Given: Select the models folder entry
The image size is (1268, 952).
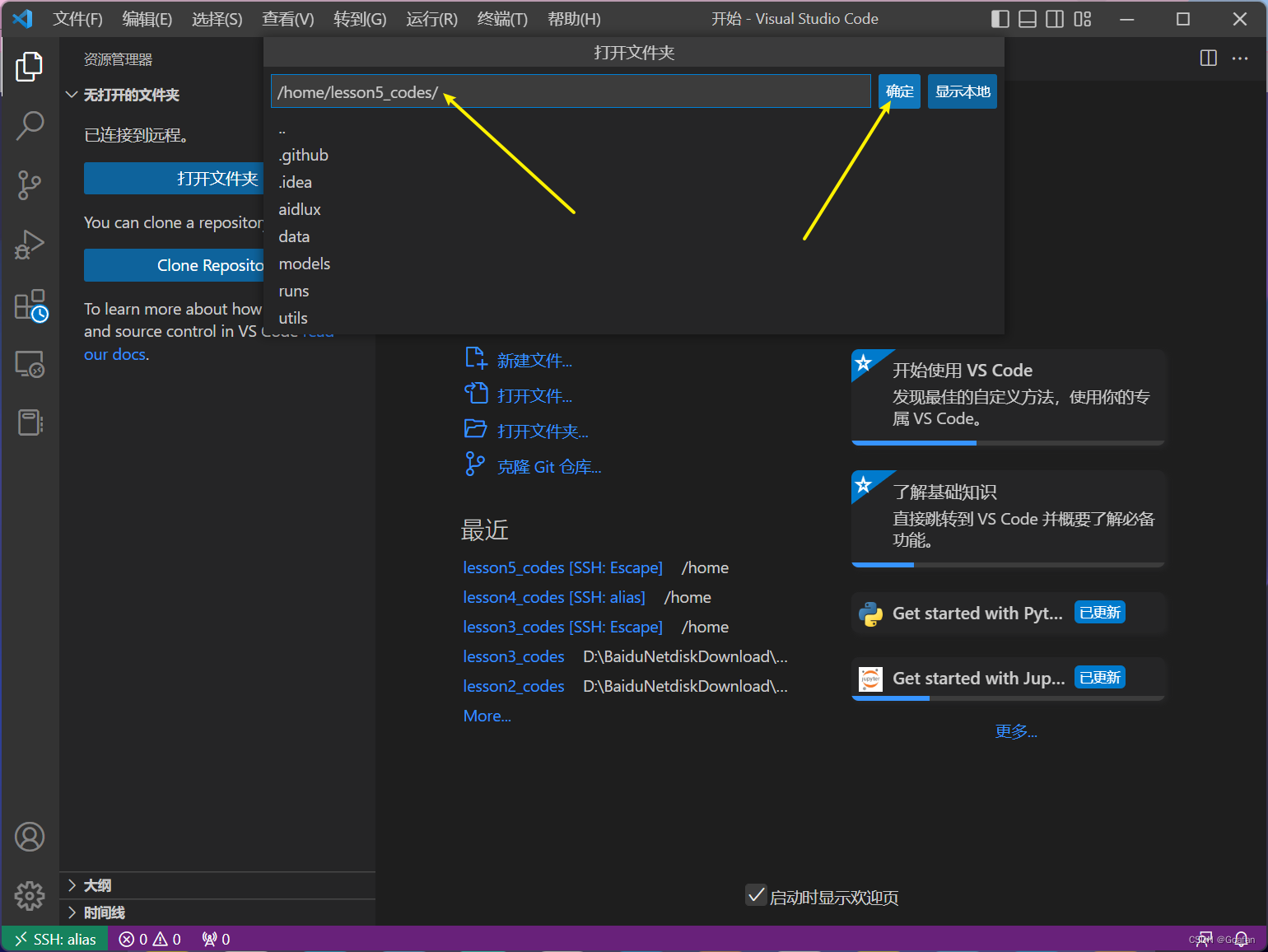Looking at the screenshot, I should (634, 264).
